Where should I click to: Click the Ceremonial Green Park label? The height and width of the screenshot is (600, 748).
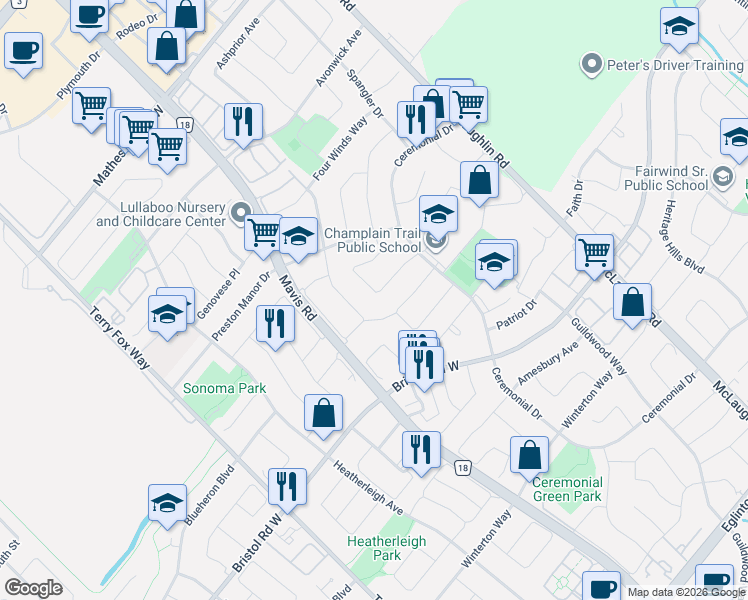(567, 489)
